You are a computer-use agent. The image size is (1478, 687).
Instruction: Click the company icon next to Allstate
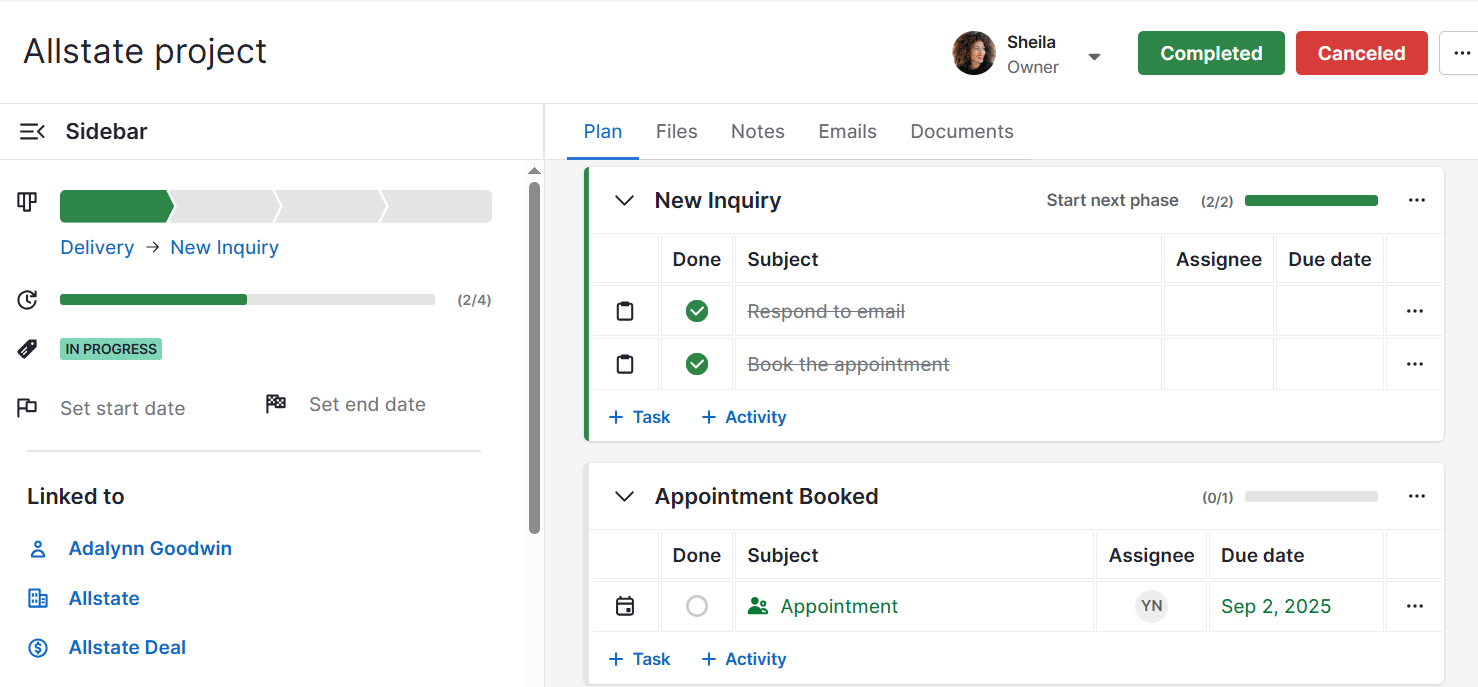pos(37,597)
